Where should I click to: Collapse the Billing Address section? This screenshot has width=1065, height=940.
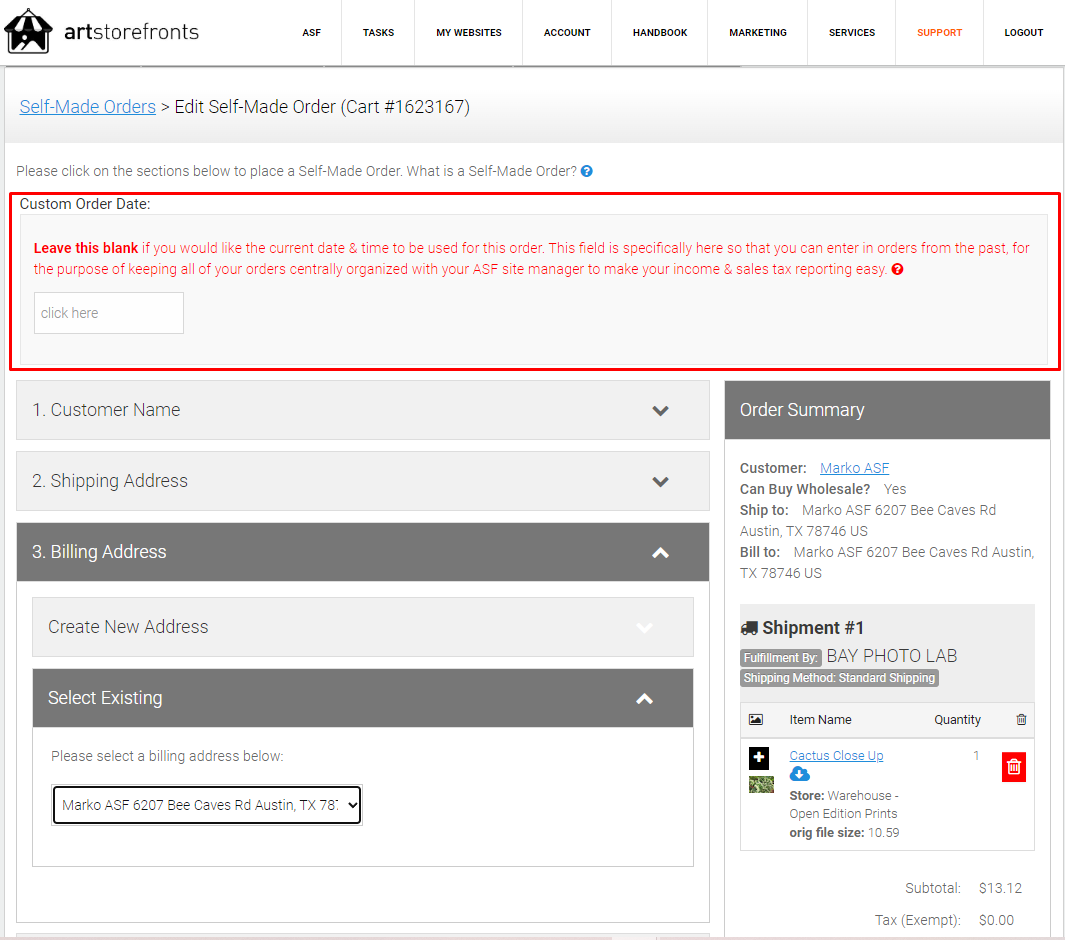[x=660, y=552]
